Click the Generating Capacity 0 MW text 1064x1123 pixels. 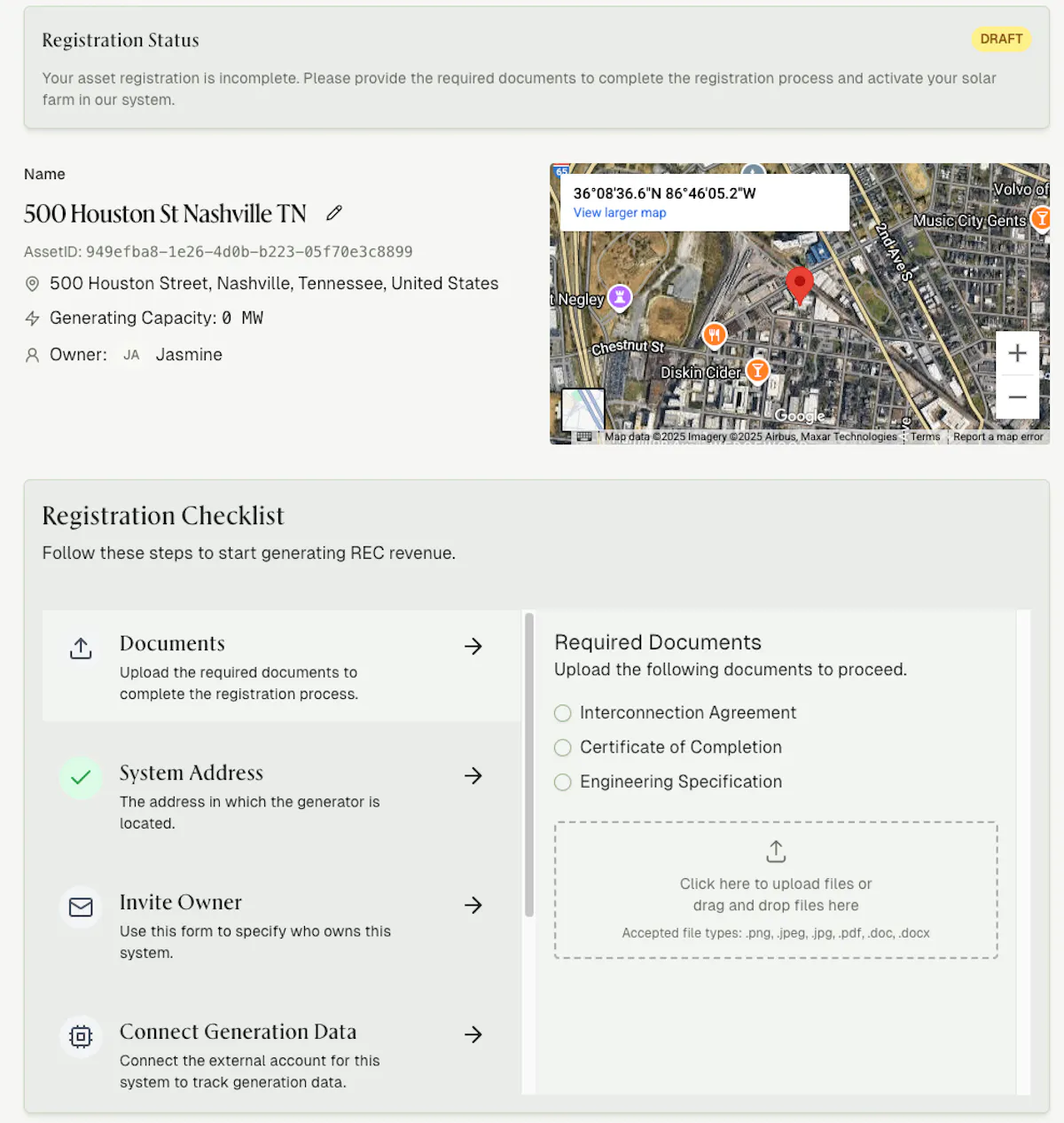(156, 318)
